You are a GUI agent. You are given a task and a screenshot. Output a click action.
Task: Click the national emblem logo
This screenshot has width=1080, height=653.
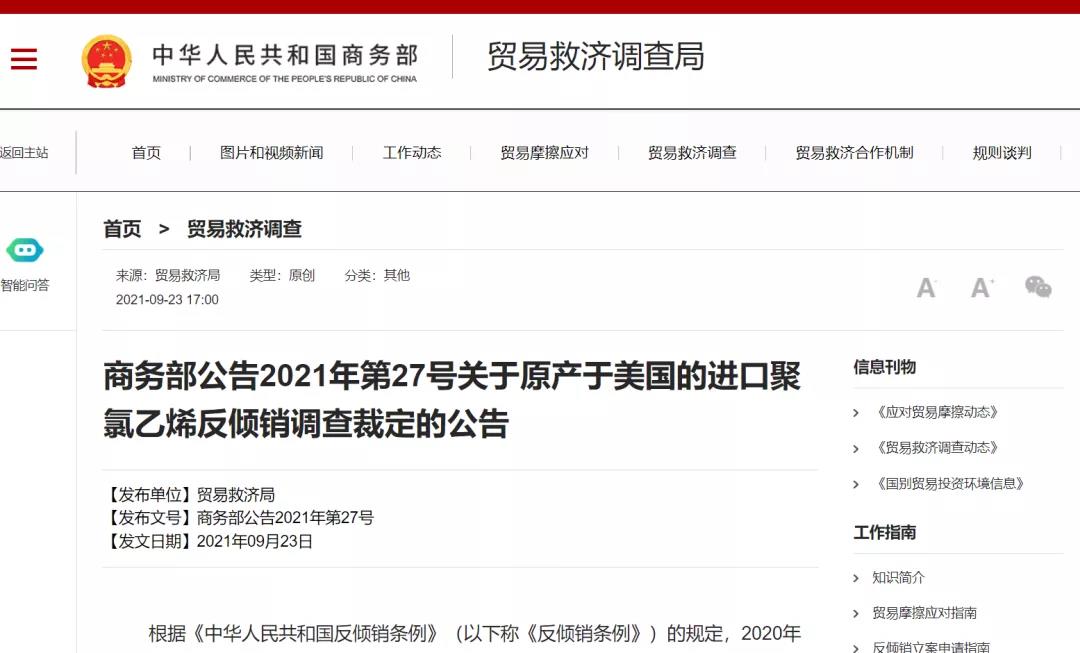(106, 61)
